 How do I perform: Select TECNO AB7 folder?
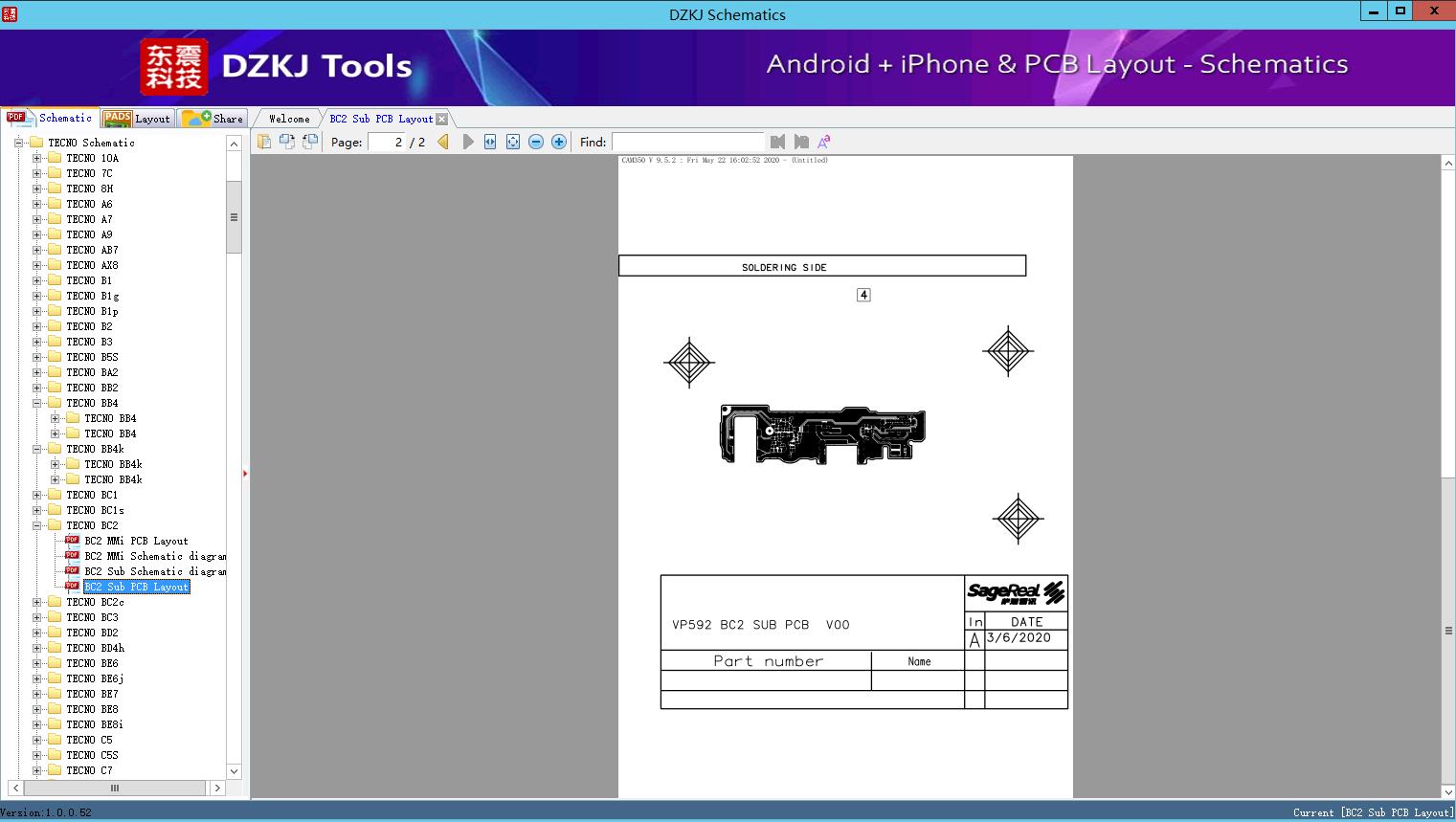coord(92,250)
